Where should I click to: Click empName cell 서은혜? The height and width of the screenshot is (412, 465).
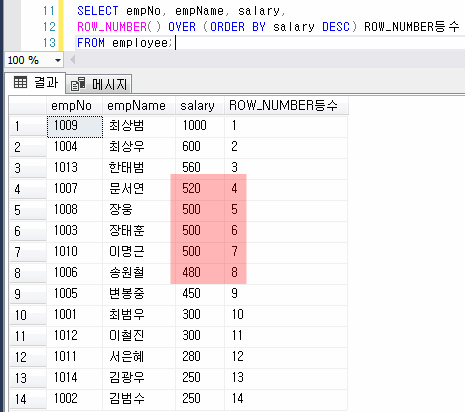[x=139, y=357]
